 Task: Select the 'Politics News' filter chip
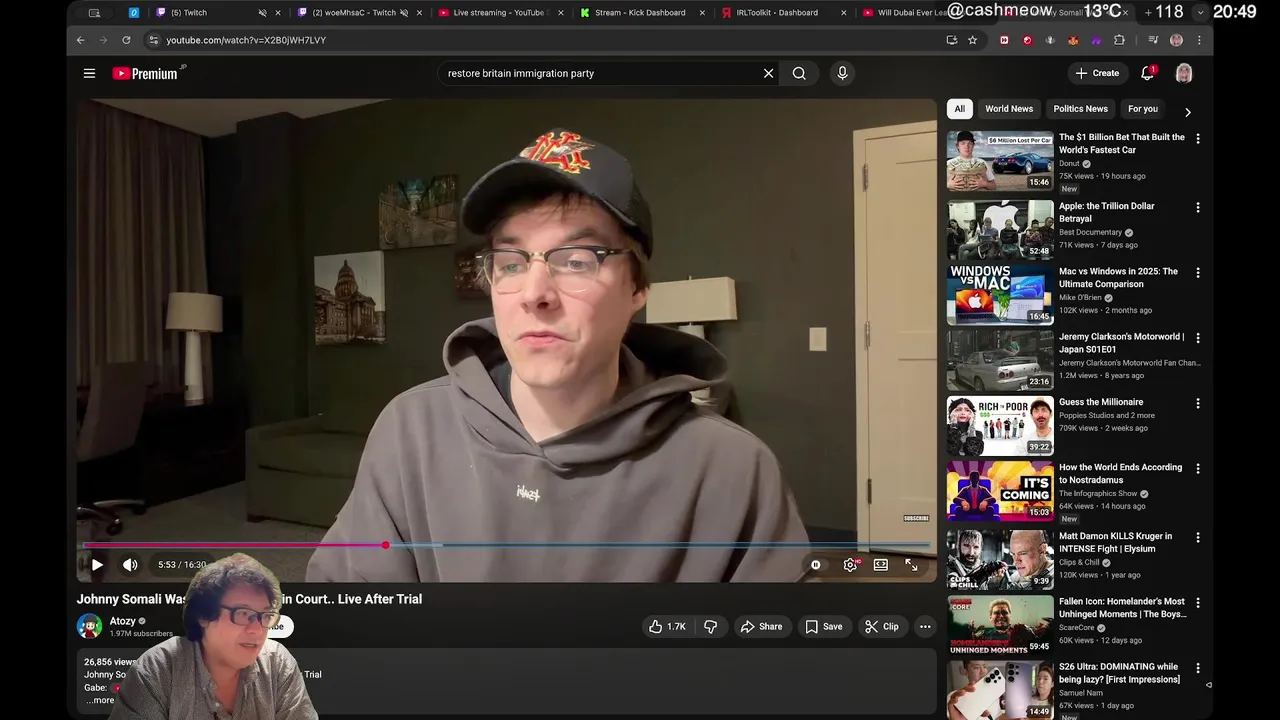1080,109
